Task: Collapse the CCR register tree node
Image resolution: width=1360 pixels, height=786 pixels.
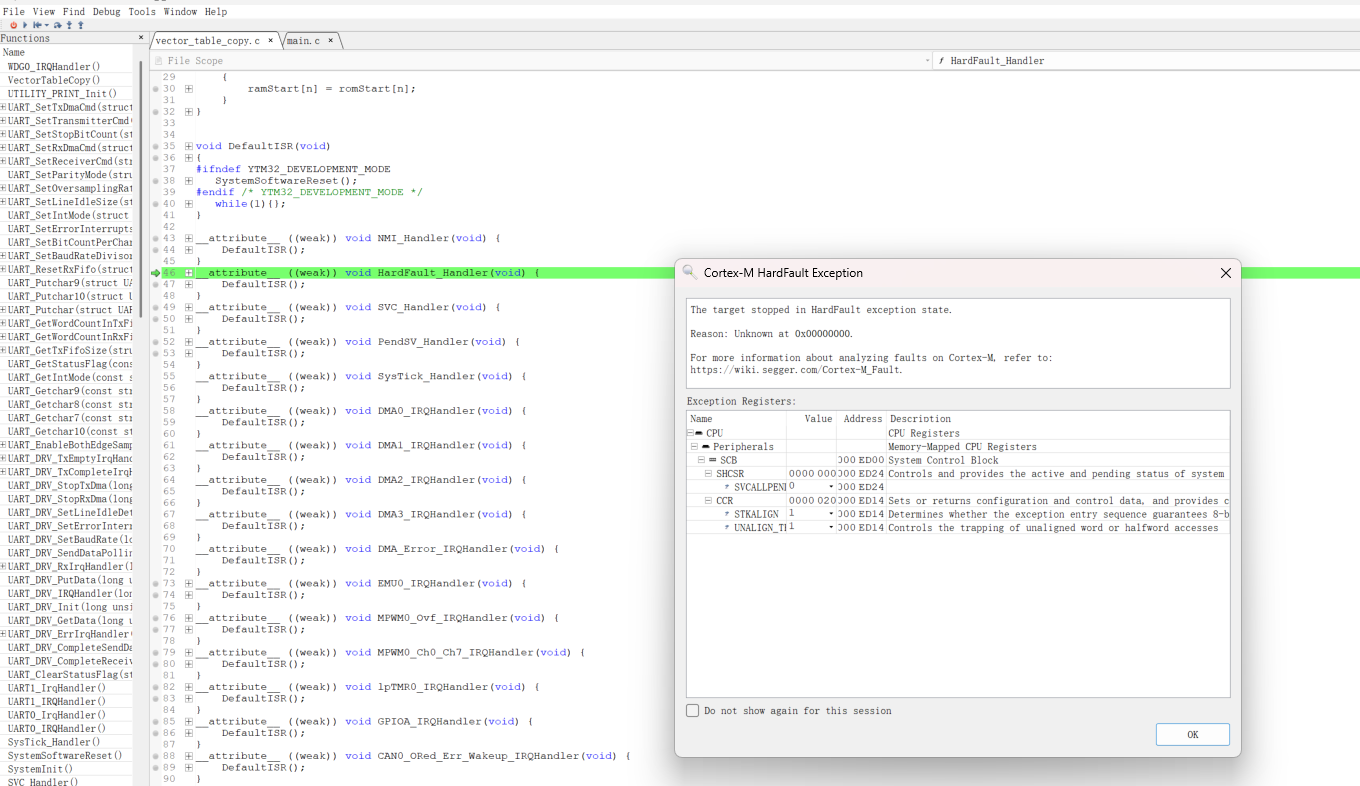Action: point(708,500)
